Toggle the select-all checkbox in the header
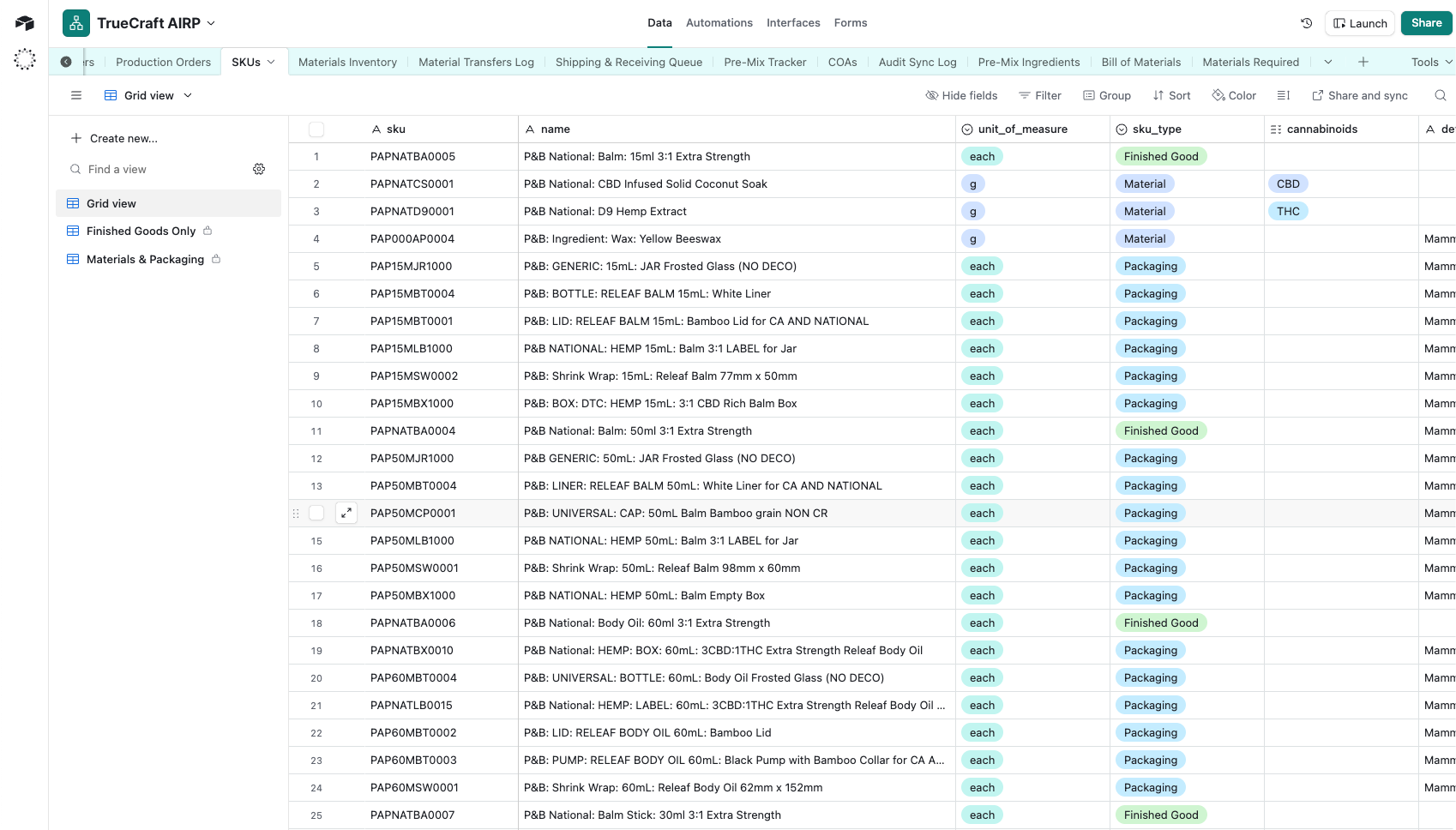The height and width of the screenshot is (830, 1456). (x=316, y=129)
